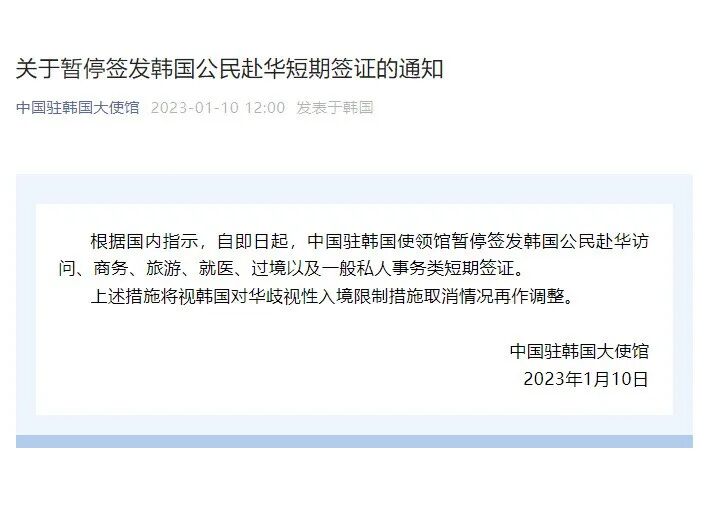
Task: Click the 发表于韩国 location label
Action: click(335, 108)
